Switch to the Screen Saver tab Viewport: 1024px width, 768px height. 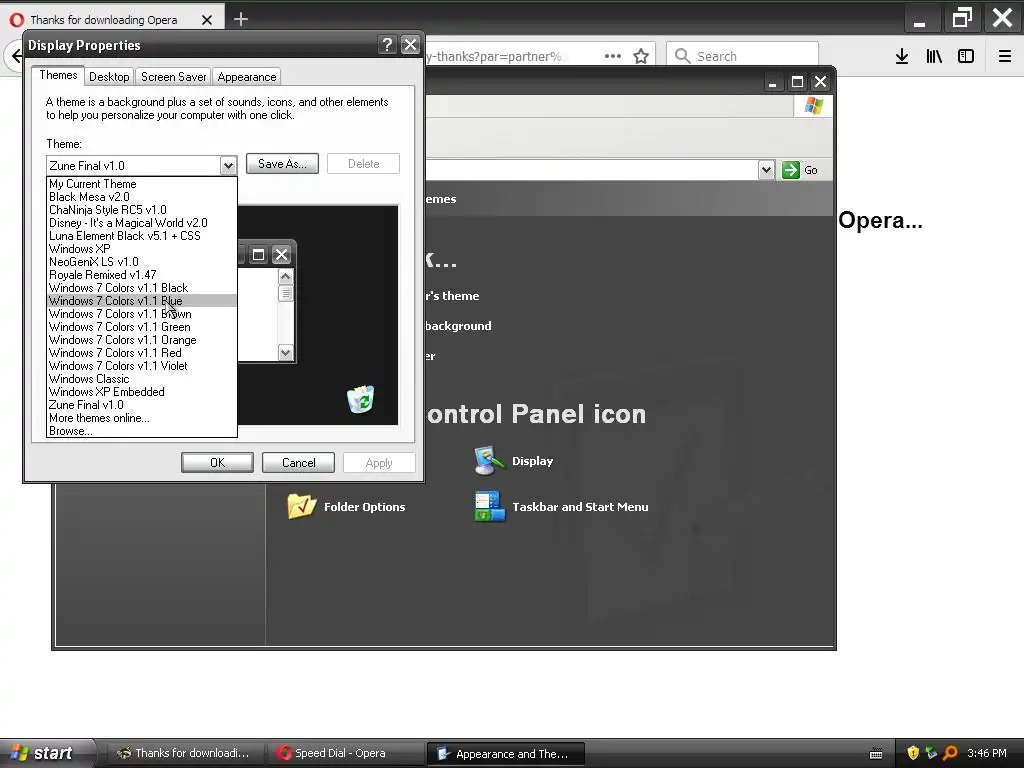(174, 76)
